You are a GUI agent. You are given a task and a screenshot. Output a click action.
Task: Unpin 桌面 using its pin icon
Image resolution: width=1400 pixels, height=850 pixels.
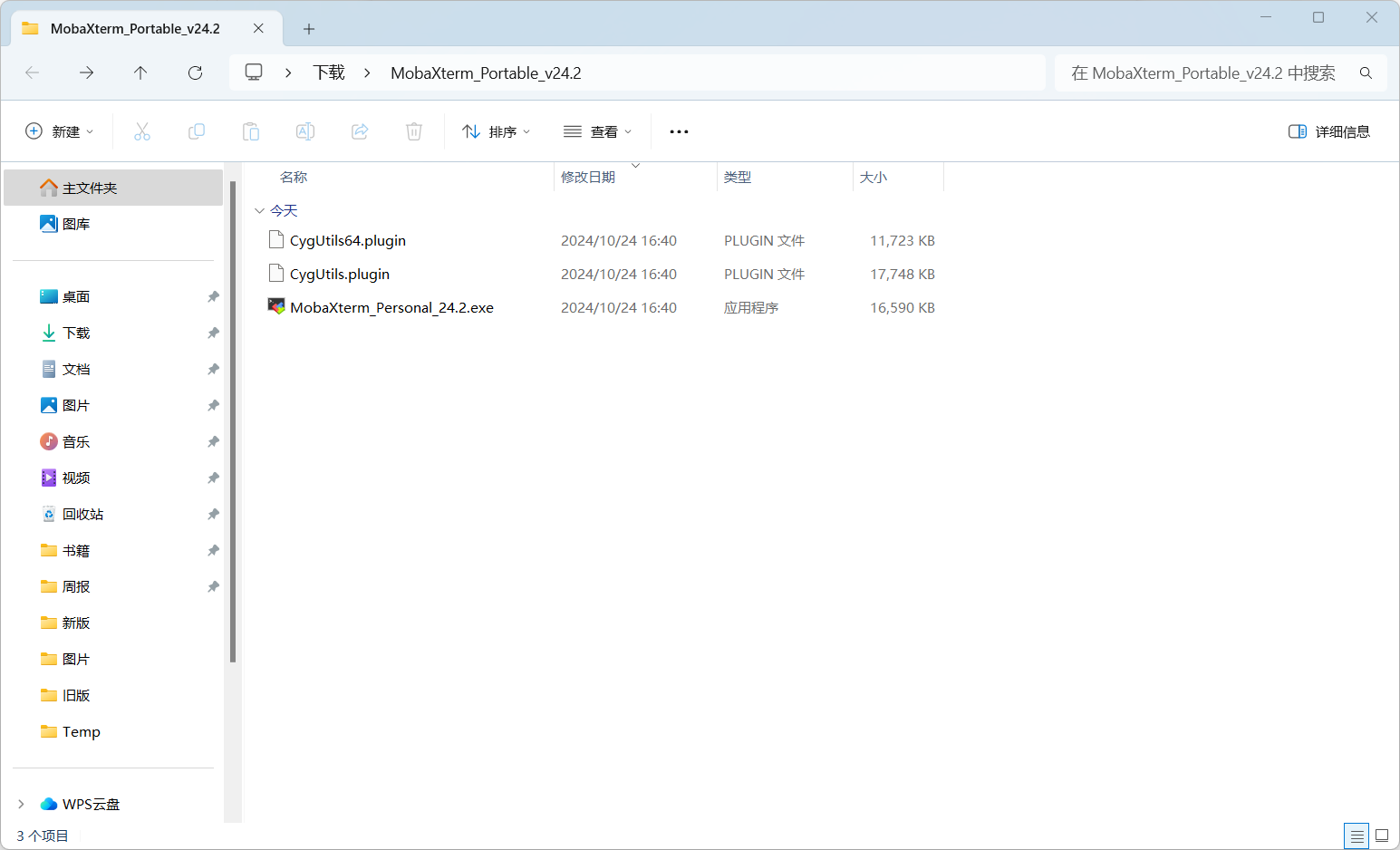click(213, 296)
